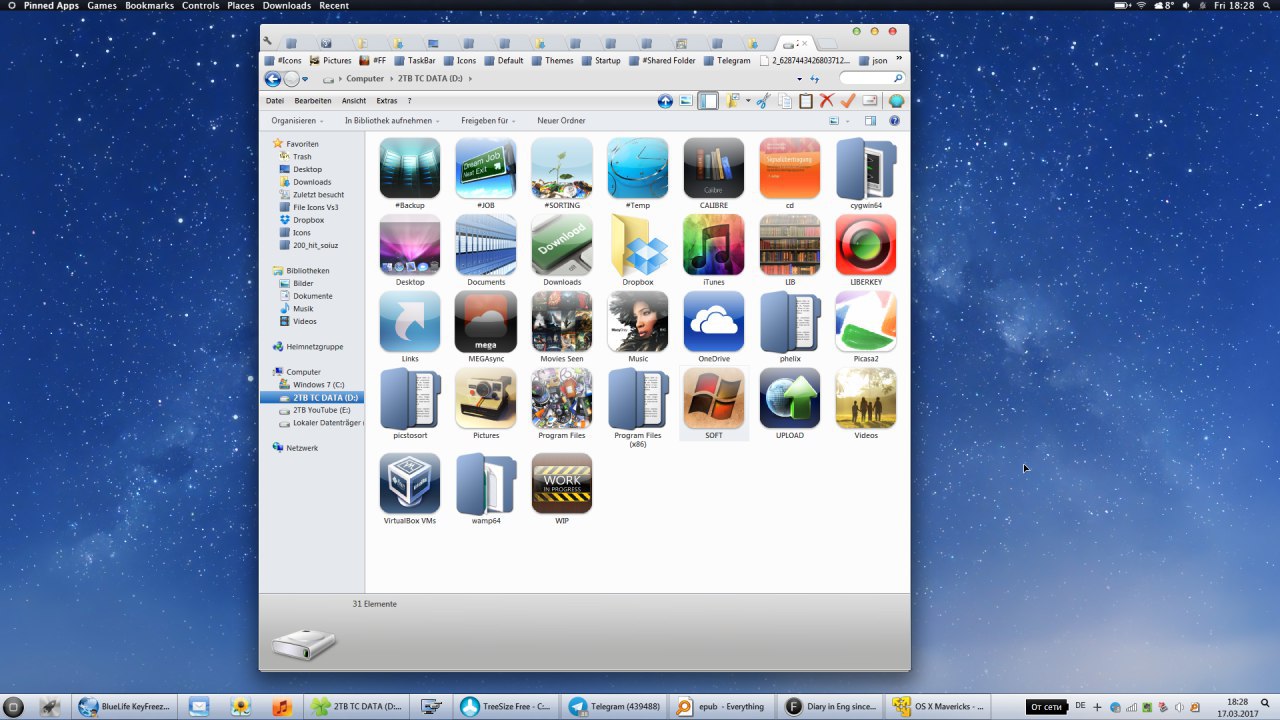1280x720 pixels.
Task: Expand path arrow after 2TB TC DATA (D:)
Action: point(470,79)
